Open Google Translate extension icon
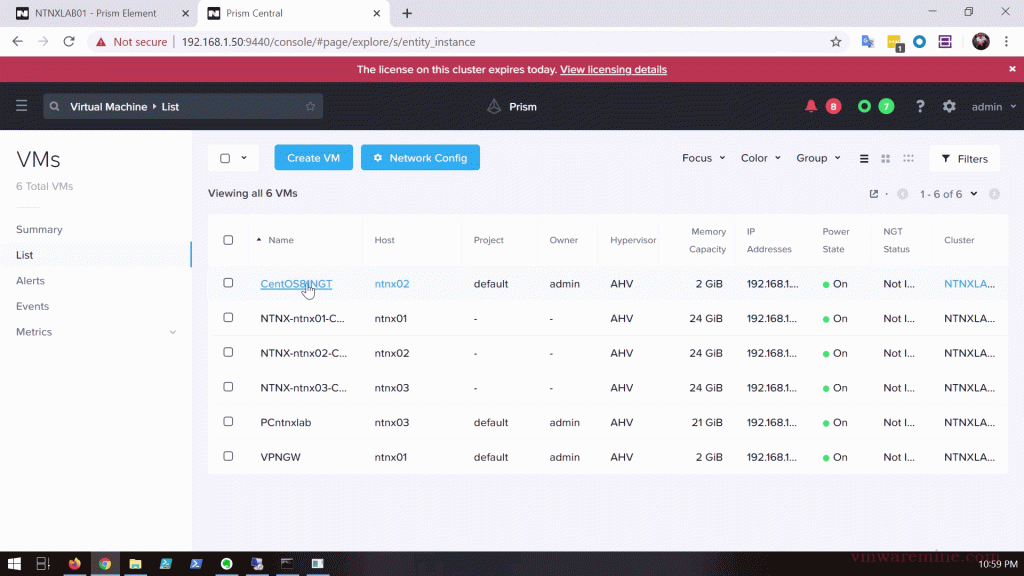Viewport: 1024px width, 576px height. coord(867,42)
